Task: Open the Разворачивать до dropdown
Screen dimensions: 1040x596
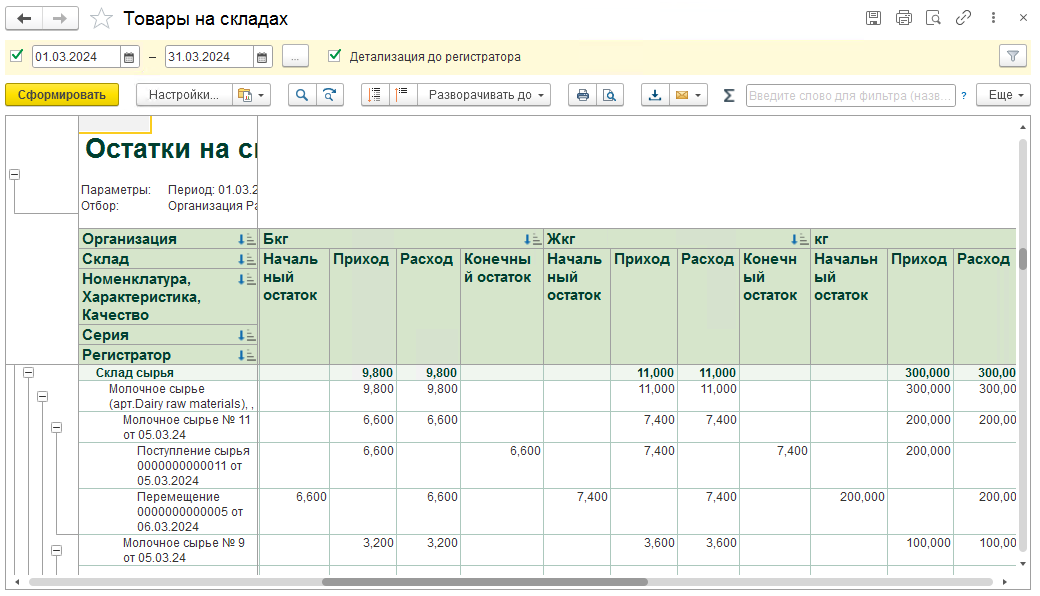Action: tap(484, 95)
